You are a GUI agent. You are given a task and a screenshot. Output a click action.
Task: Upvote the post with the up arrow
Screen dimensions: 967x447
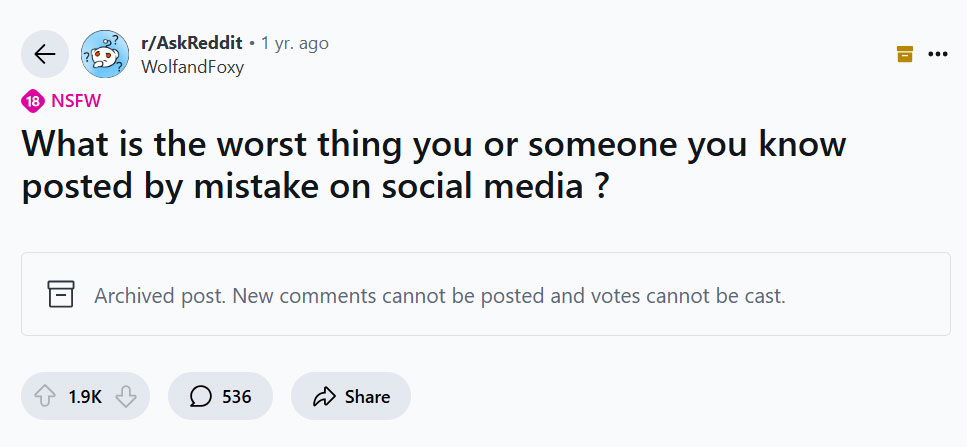pos(45,397)
